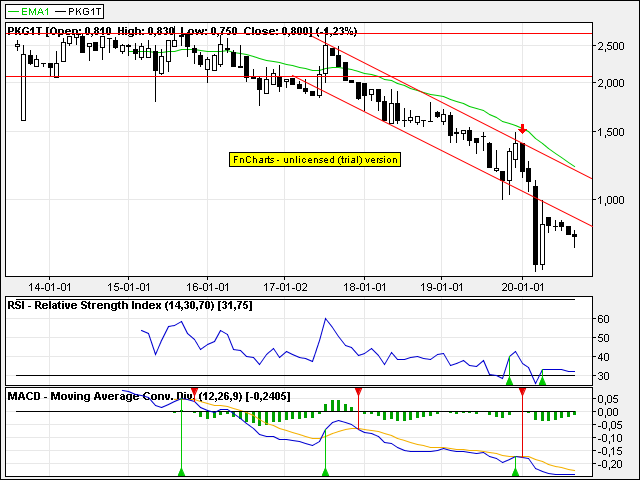Click the MACD axis value 0,05
This screenshot has height=480, width=640.
pyautogui.click(x=608, y=399)
